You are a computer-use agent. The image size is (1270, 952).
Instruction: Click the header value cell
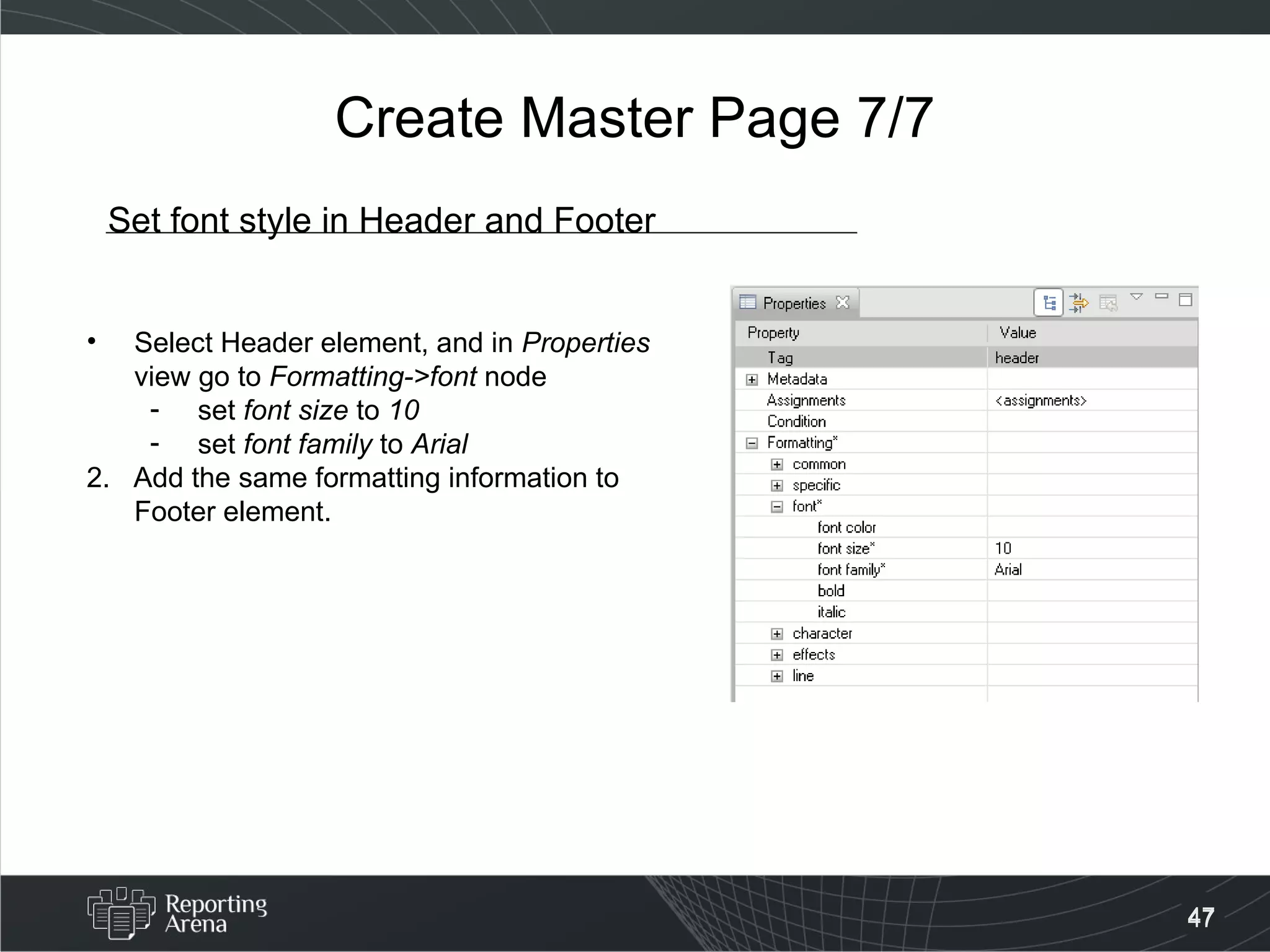(1092, 358)
